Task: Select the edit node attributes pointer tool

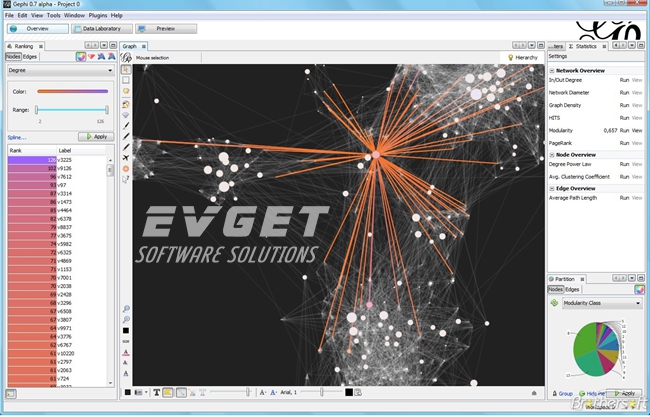Action: 126,179
